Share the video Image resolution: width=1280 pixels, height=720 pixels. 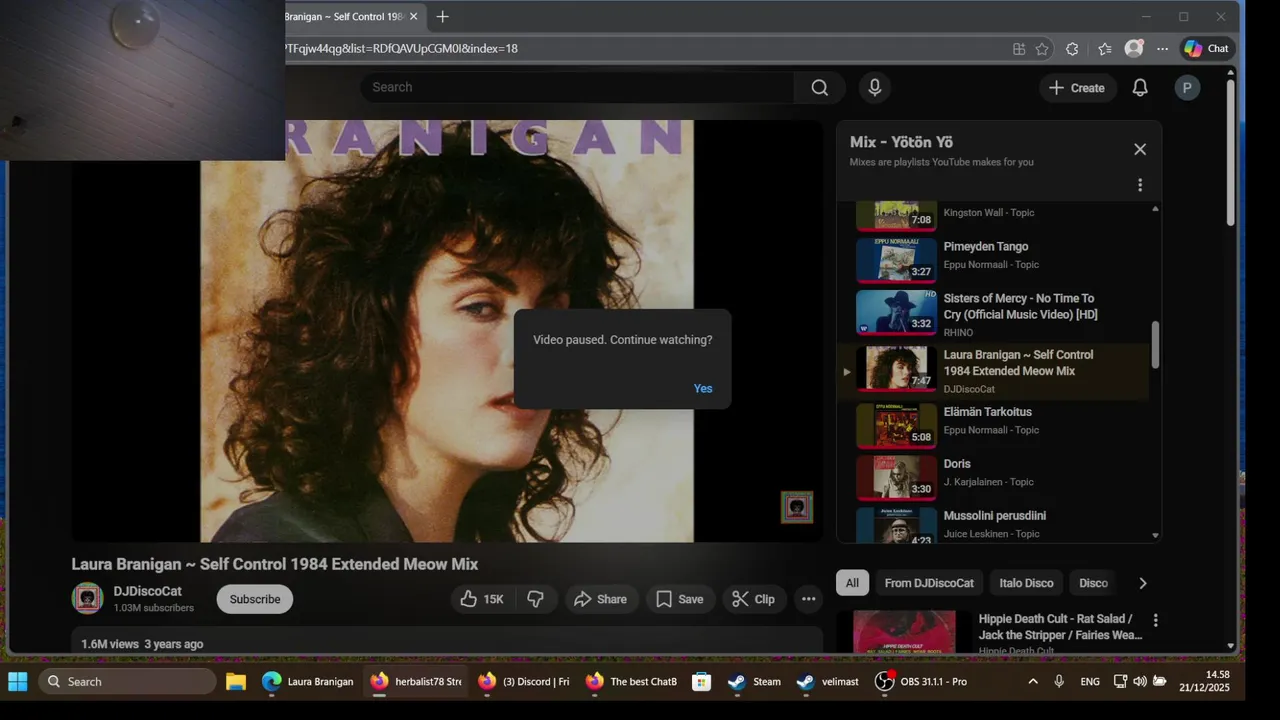[601, 599]
